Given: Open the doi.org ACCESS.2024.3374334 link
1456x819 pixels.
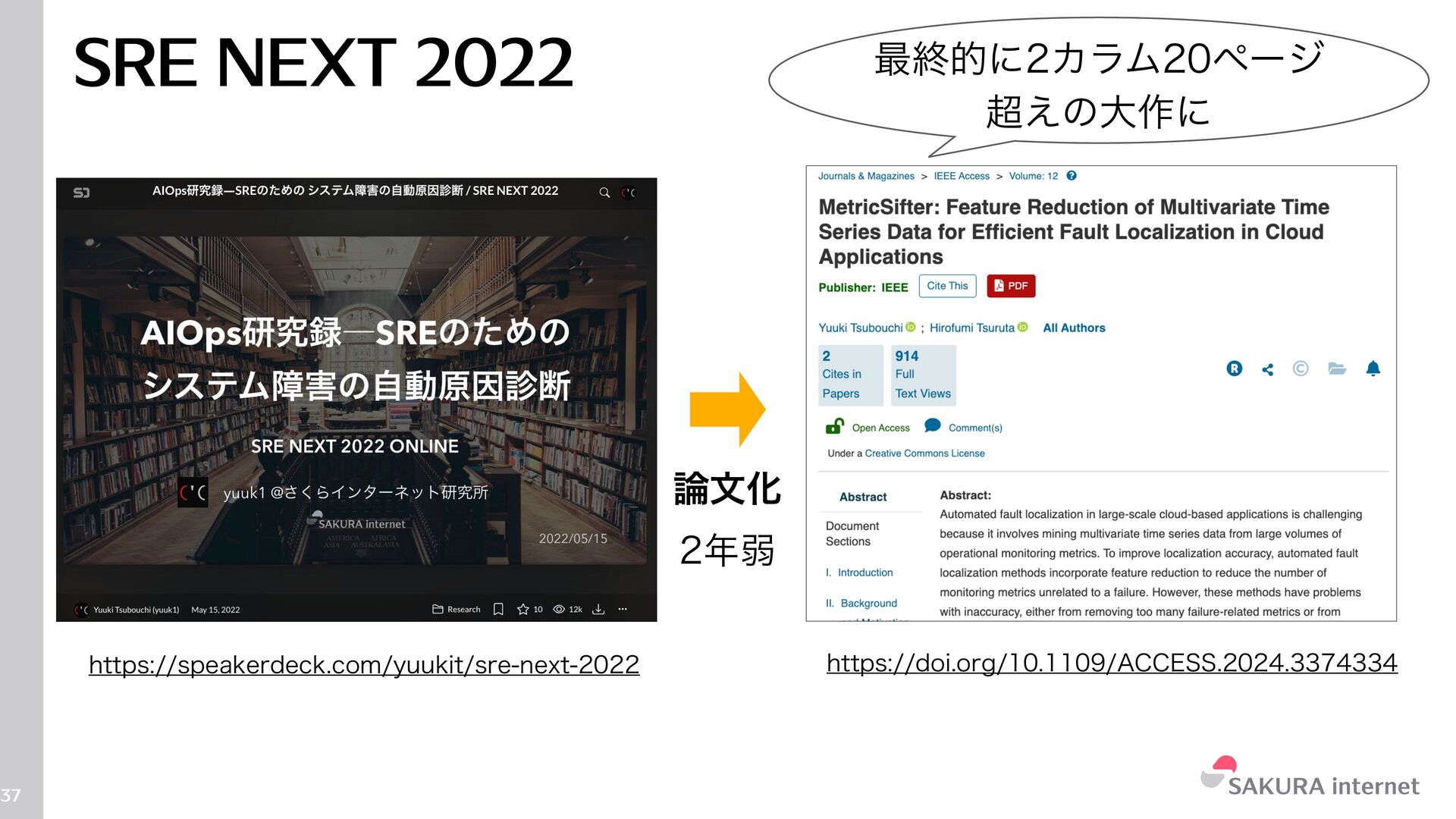Looking at the screenshot, I should (x=1112, y=663).
